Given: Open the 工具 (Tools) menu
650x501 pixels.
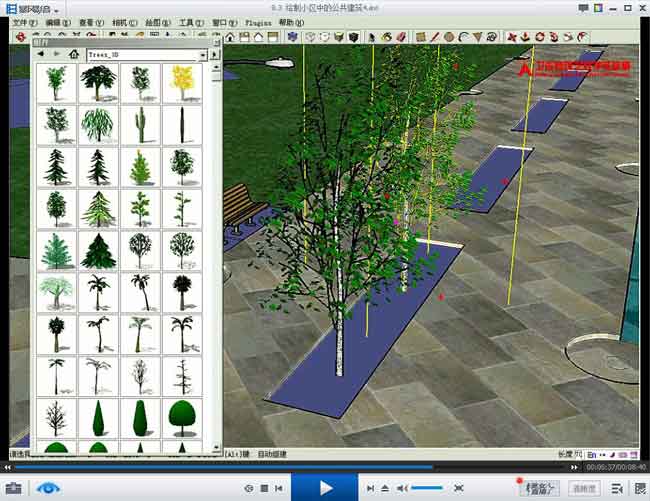Looking at the screenshot, I should (191, 23).
